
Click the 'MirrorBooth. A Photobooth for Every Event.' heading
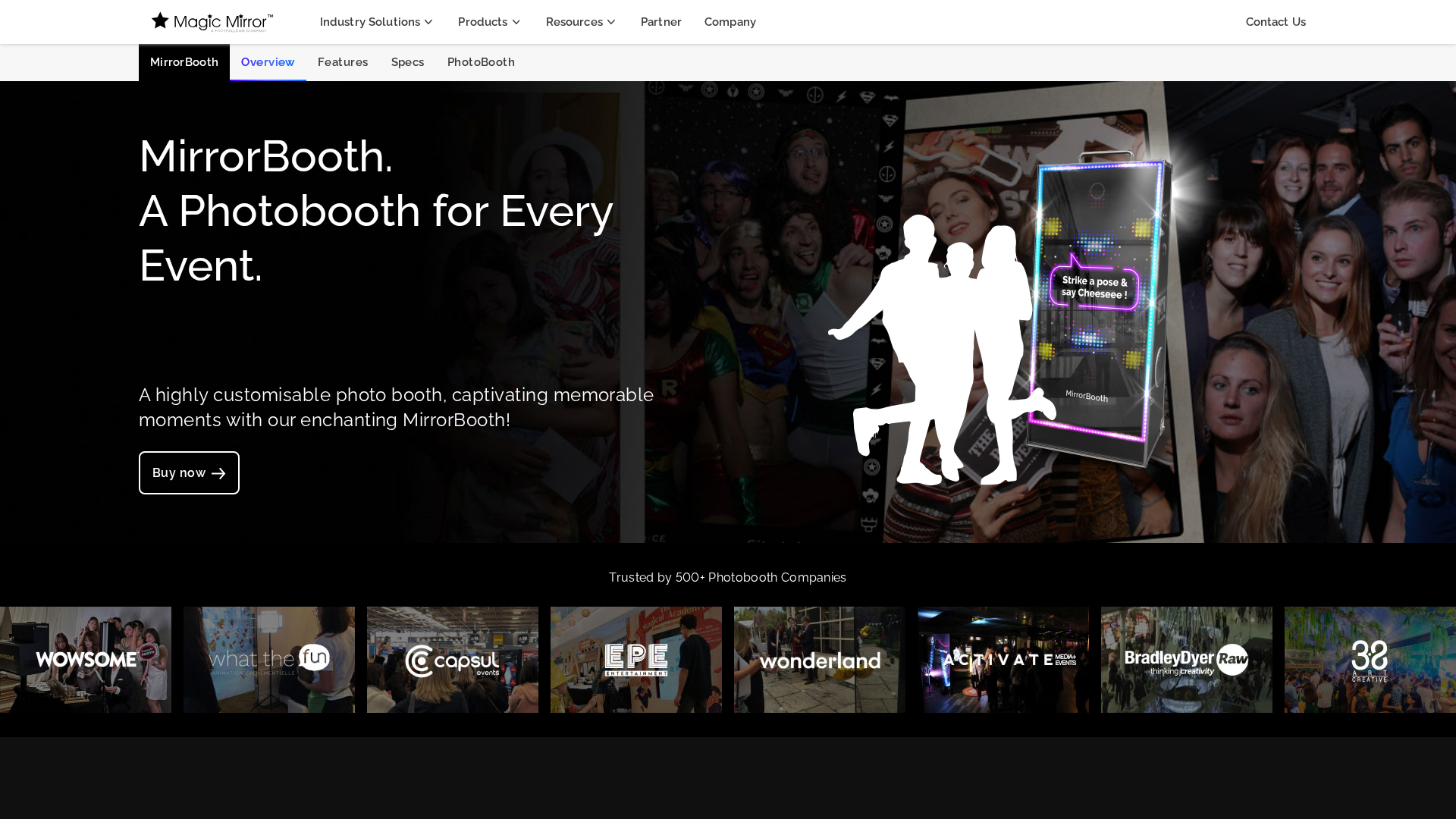(376, 211)
